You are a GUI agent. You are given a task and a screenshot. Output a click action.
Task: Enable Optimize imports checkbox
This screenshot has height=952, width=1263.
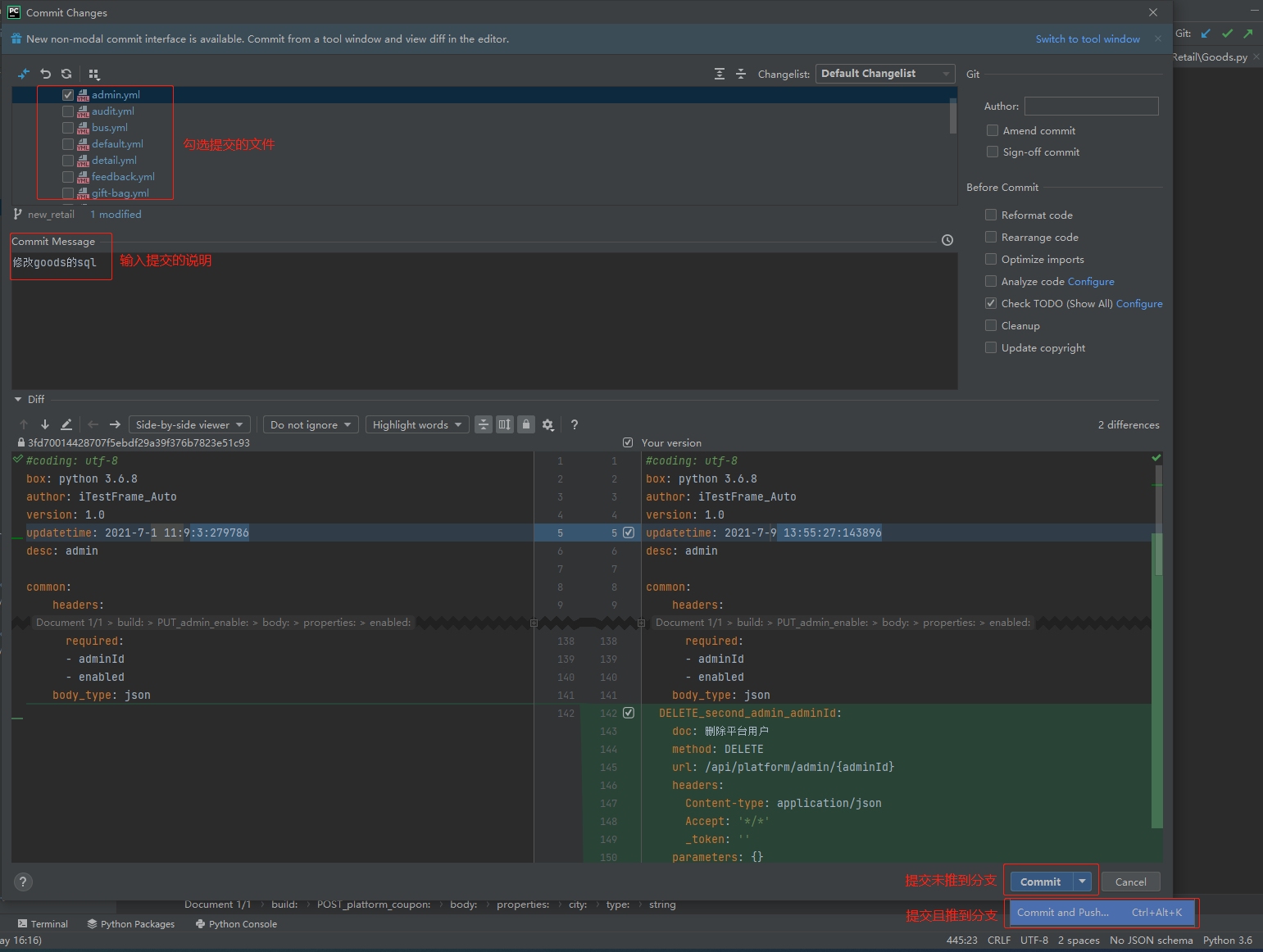point(991,259)
